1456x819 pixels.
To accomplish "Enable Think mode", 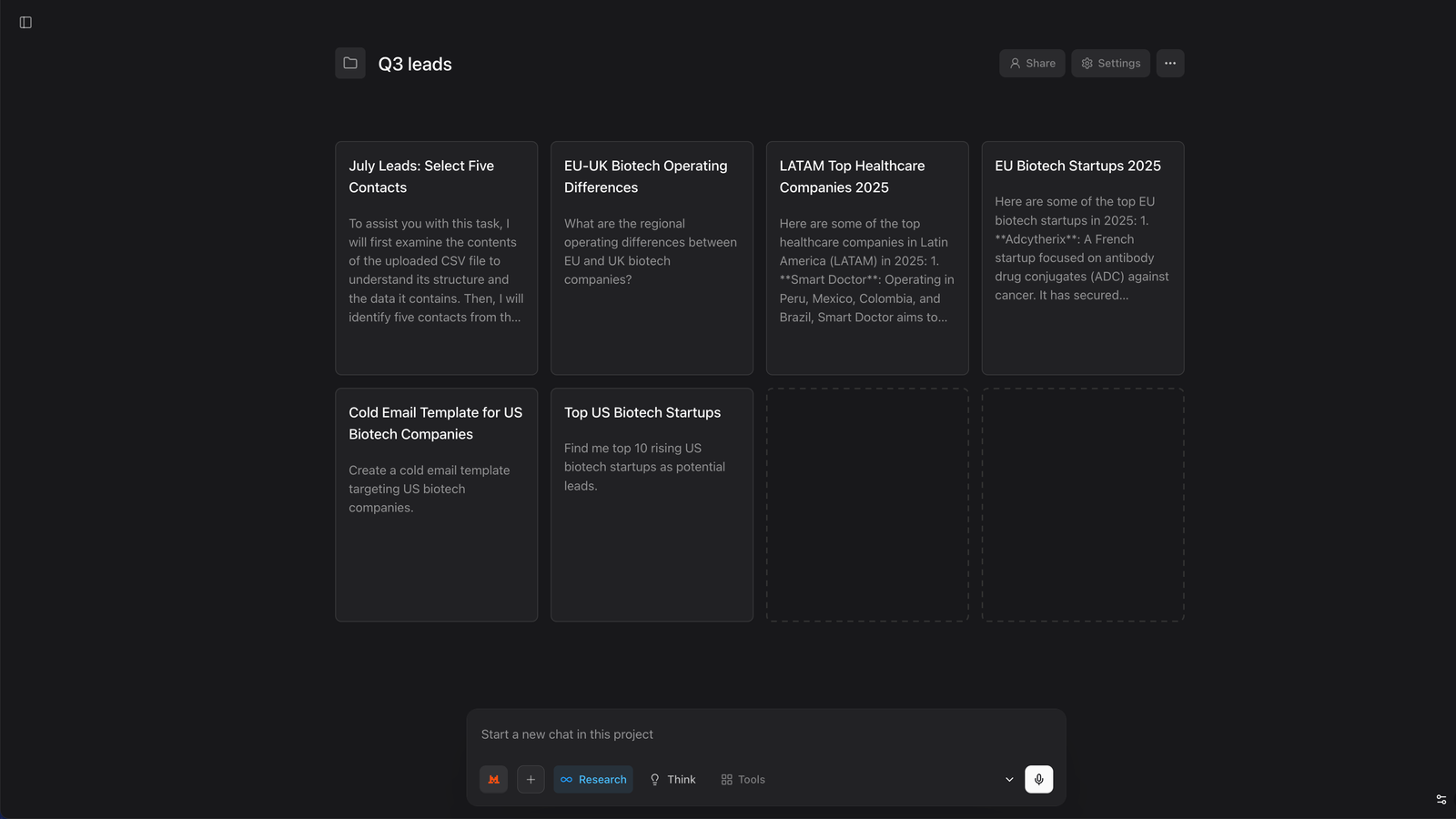I will (672, 779).
